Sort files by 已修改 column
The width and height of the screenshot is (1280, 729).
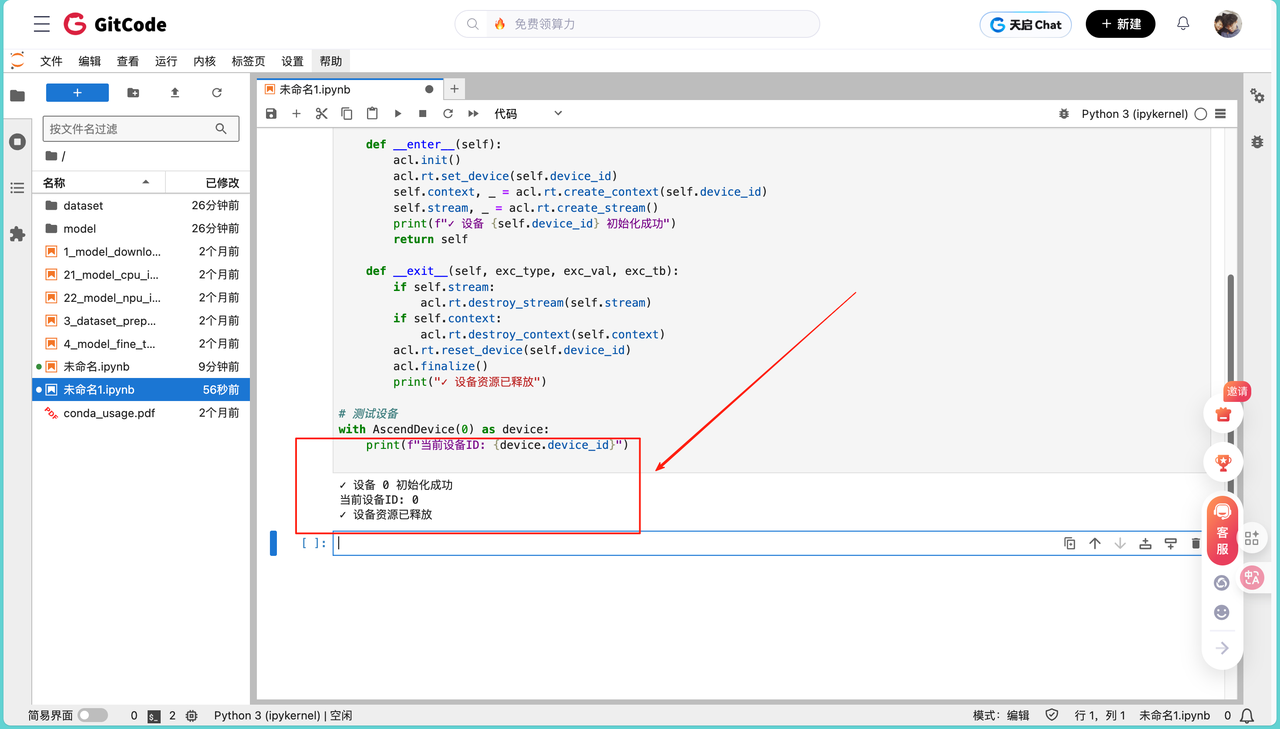tap(206, 183)
